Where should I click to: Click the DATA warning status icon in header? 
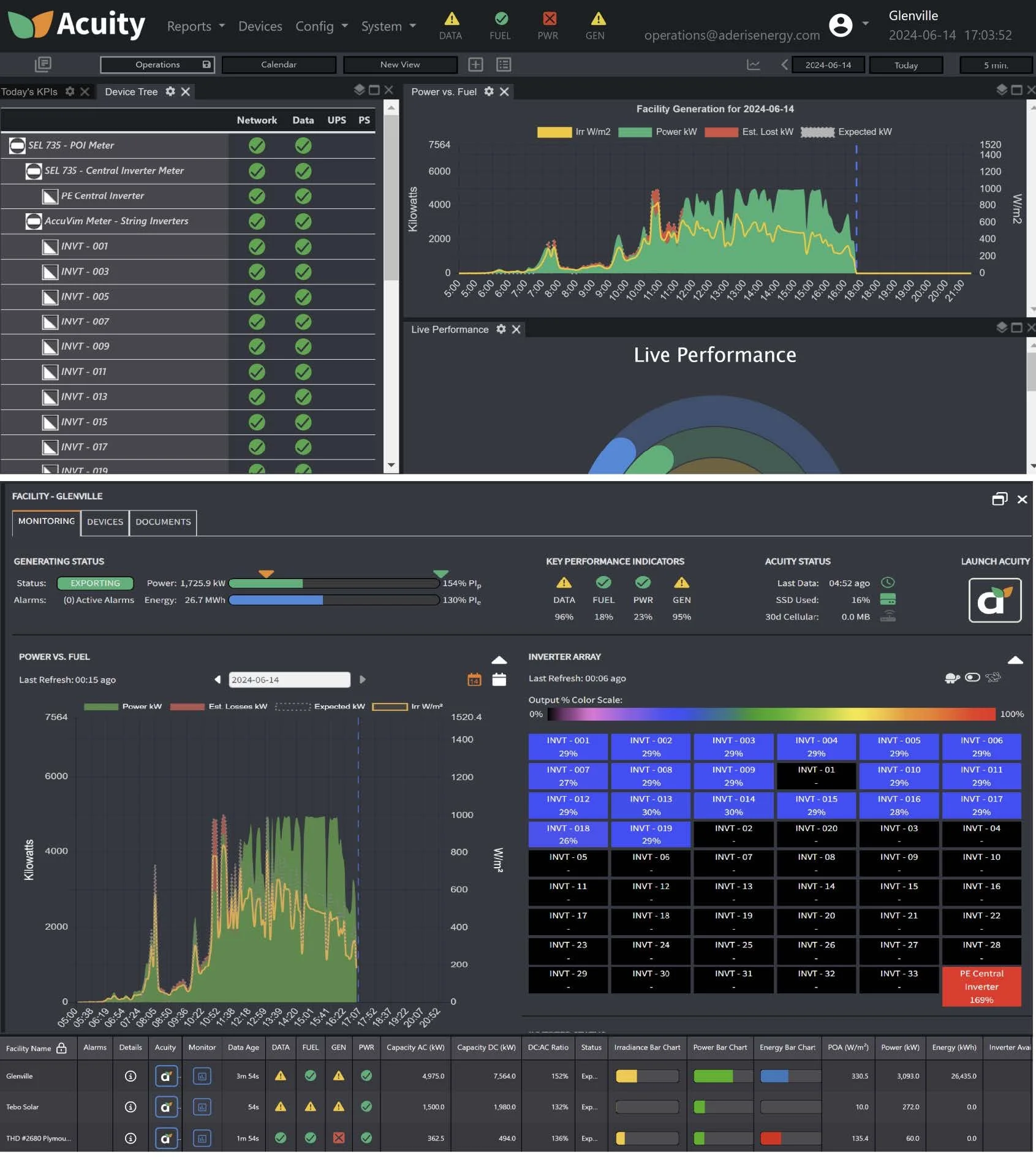pyautogui.click(x=451, y=18)
